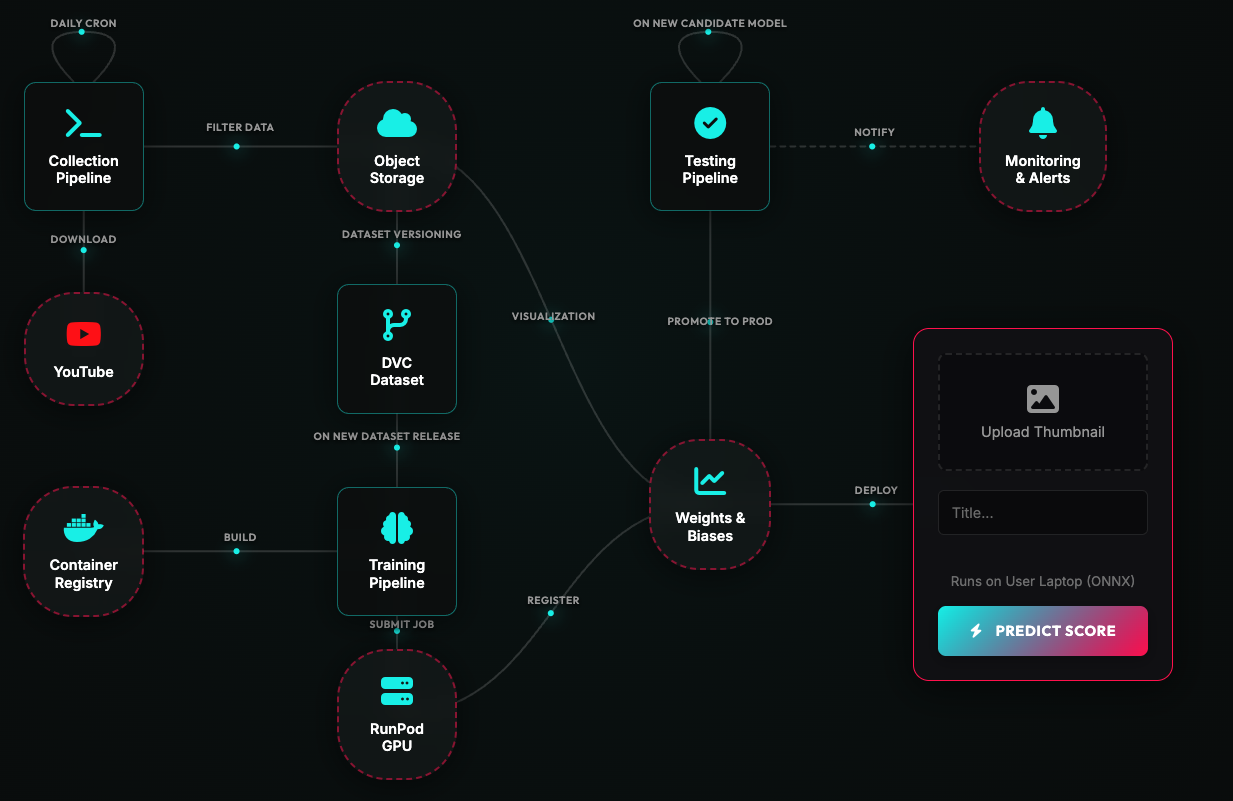Open the Docker whale icon in Container Registry
The image size is (1233, 801).
pyautogui.click(x=83, y=527)
